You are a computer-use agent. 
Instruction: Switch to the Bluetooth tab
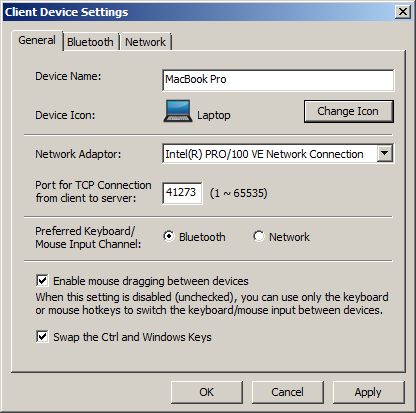click(90, 42)
